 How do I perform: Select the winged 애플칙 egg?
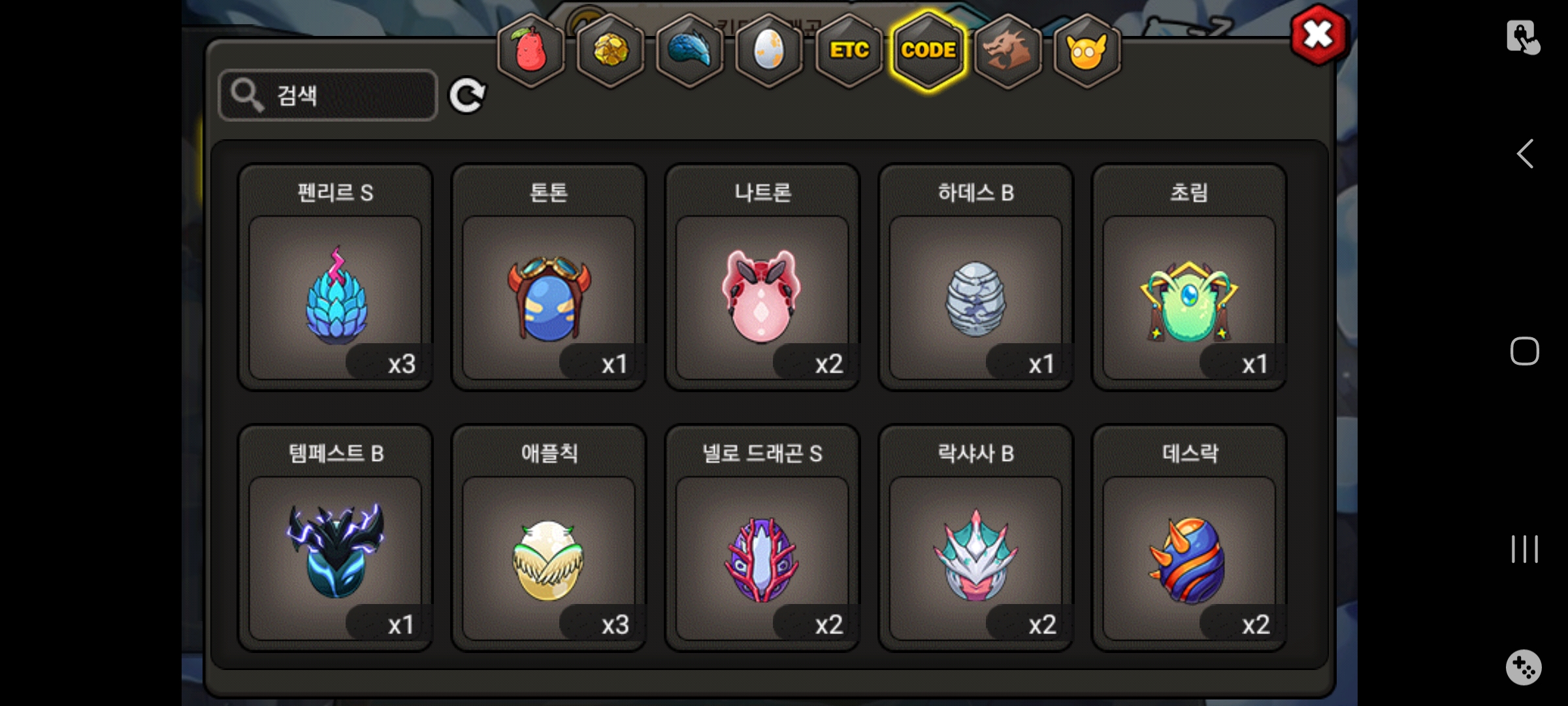tap(549, 538)
